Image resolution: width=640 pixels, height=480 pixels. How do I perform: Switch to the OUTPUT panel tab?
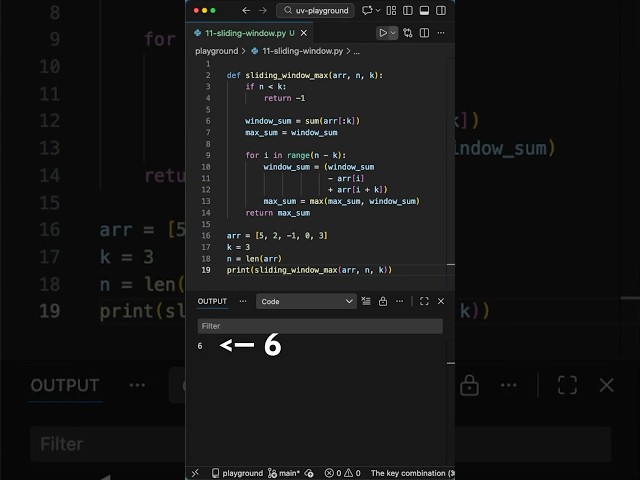(212, 301)
